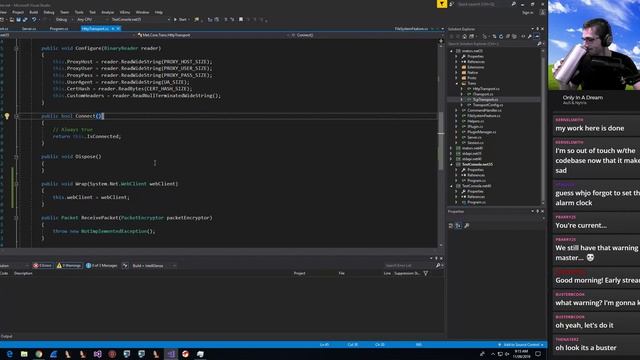Image resolution: width=640 pixels, height=360 pixels.
Task: Collapse the Connect method outlining marker
Action: (x=16, y=116)
